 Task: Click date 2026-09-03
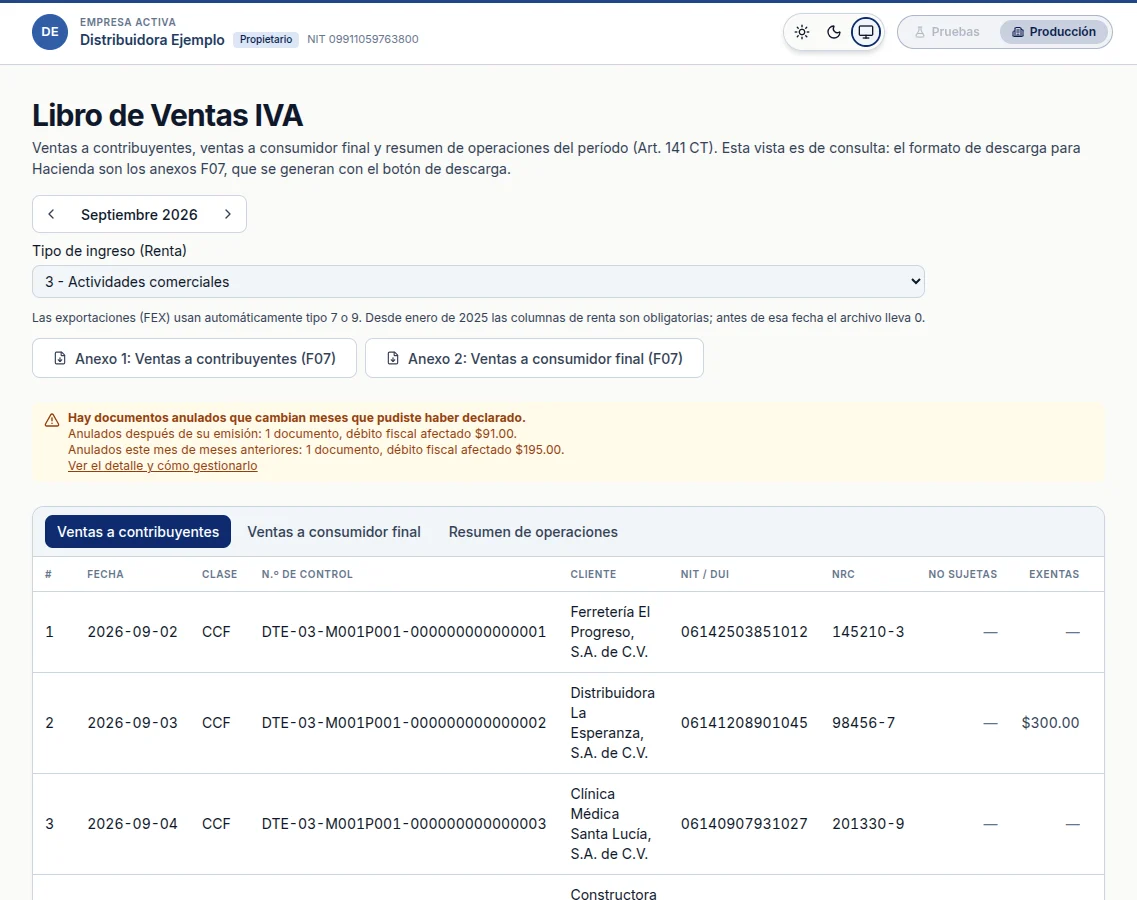pyautogui.click(x=133, y=722)
